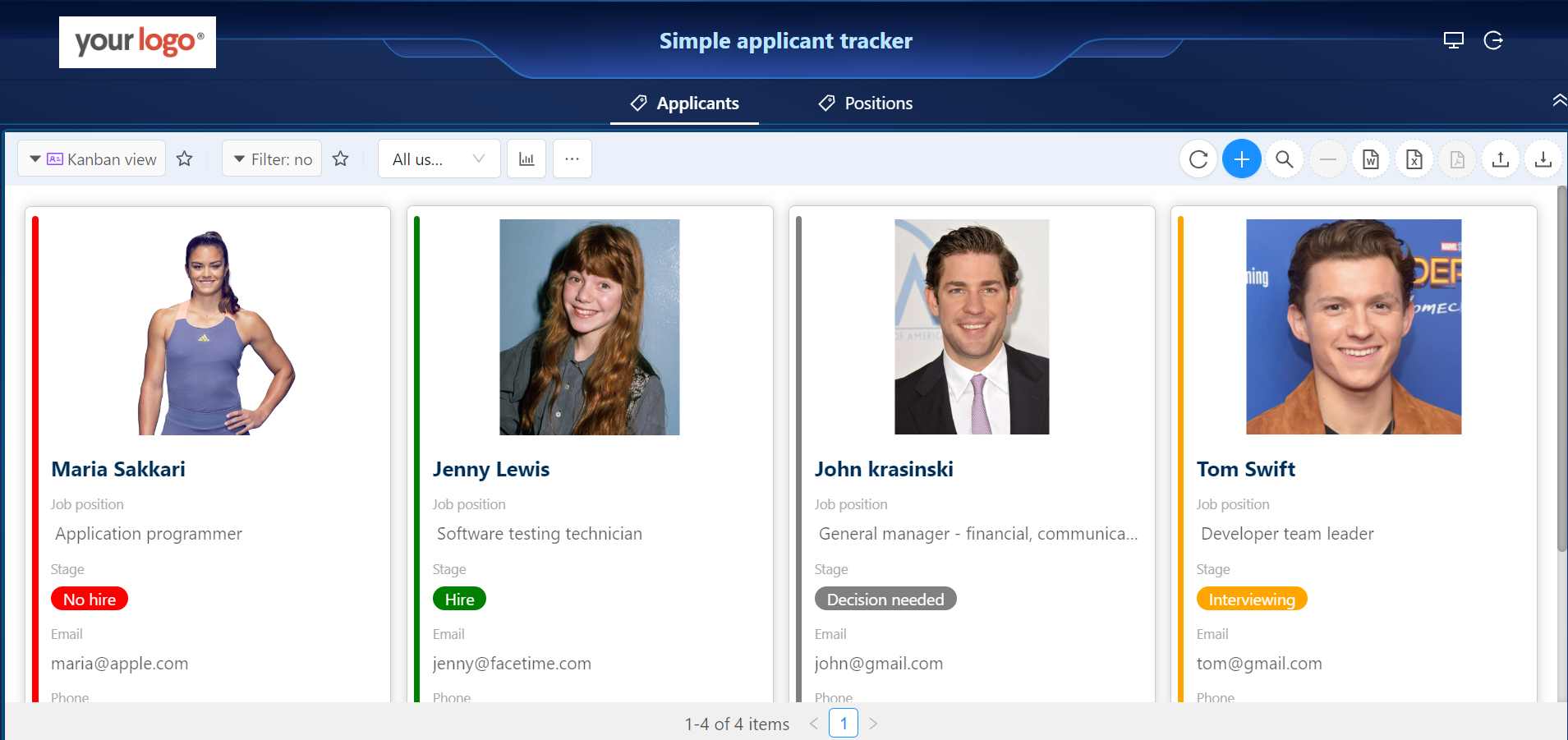Go to the previous page arrow
Screen dimensions: 1568x740
pyautogui.click(x=814, y=724)
